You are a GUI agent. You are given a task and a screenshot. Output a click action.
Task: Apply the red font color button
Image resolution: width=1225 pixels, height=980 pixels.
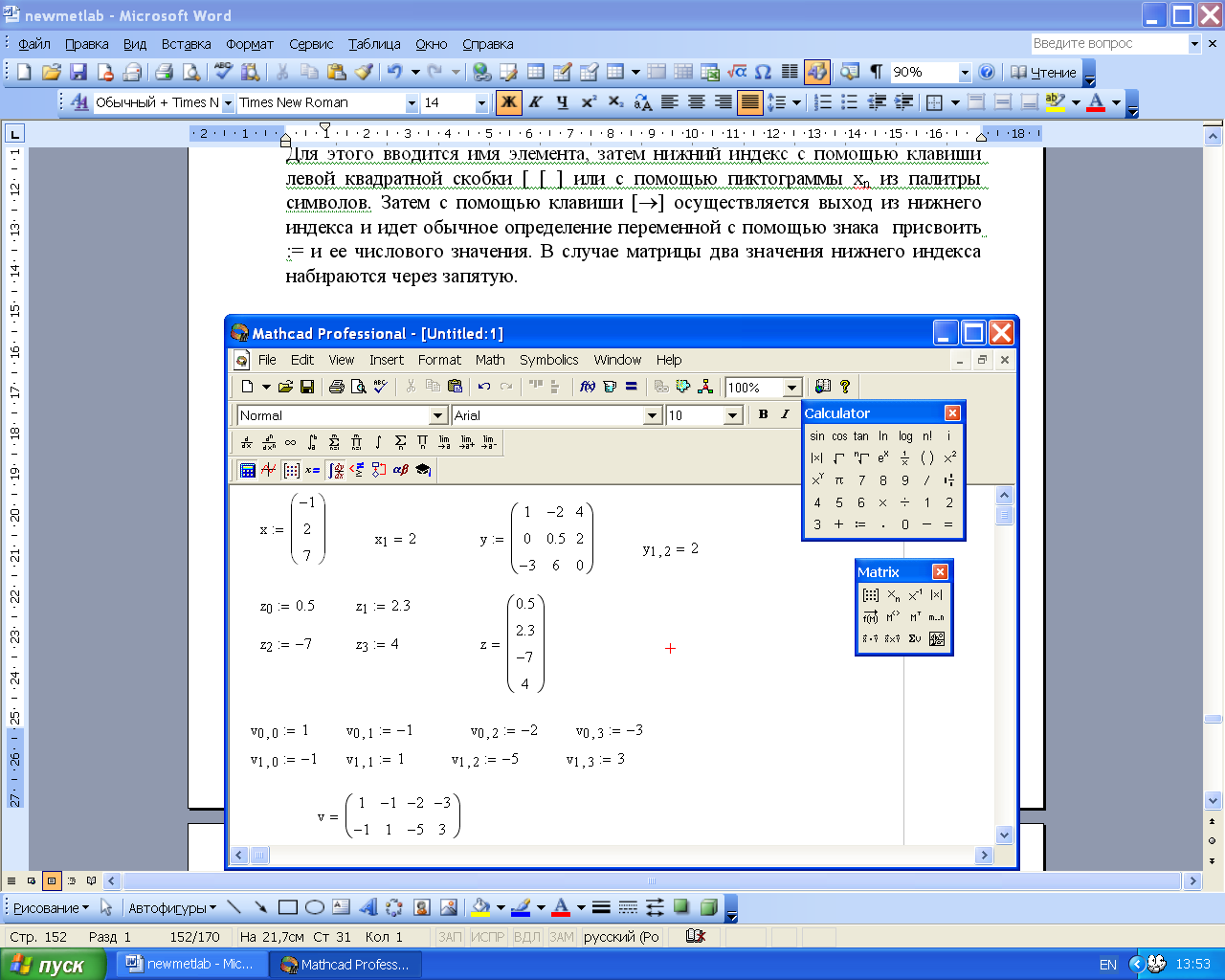1097,102
